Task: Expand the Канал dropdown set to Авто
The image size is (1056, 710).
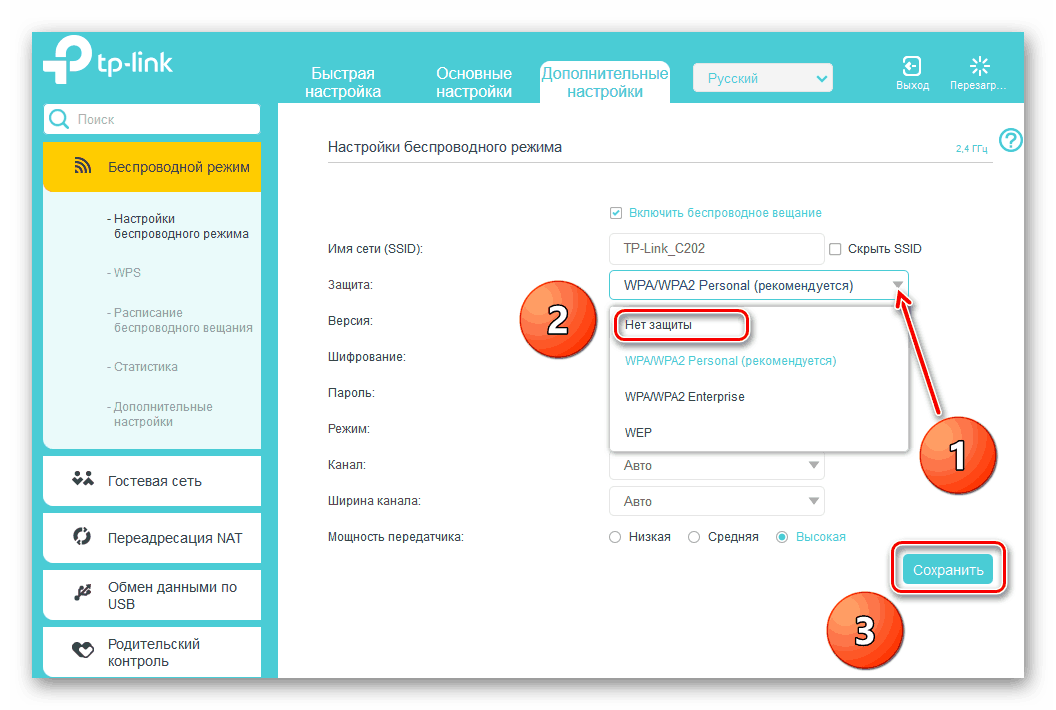Action: coord(716,465)
